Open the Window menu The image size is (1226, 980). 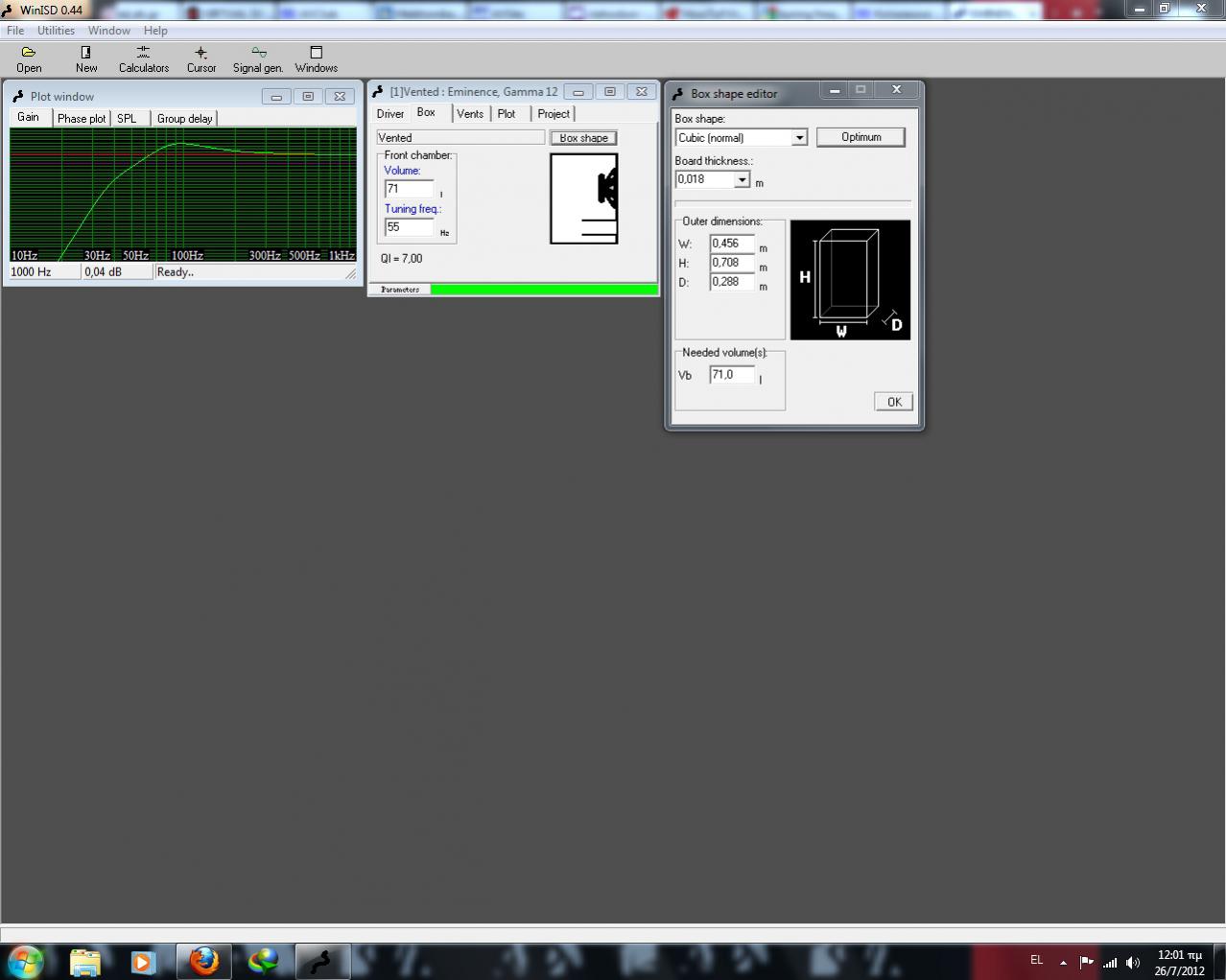108,31
